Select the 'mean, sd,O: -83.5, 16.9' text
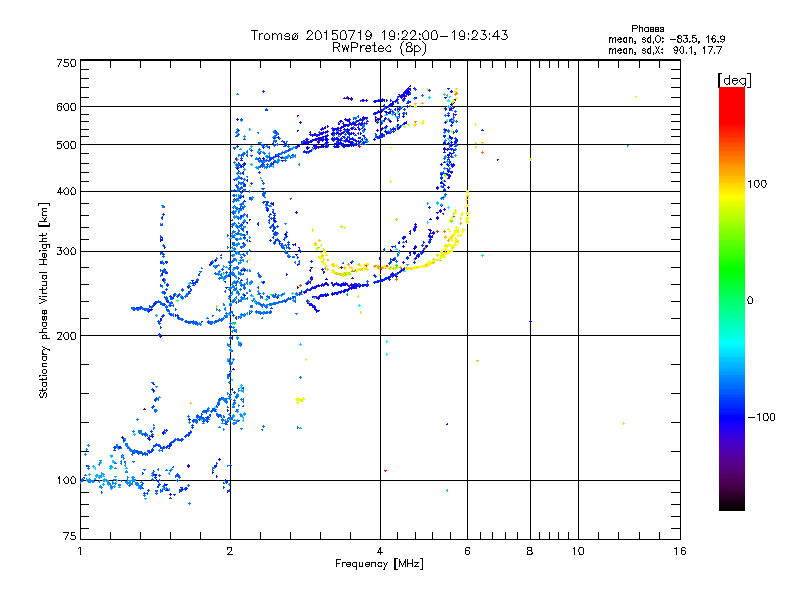This screenshot has height=600, width=800. 666,39
